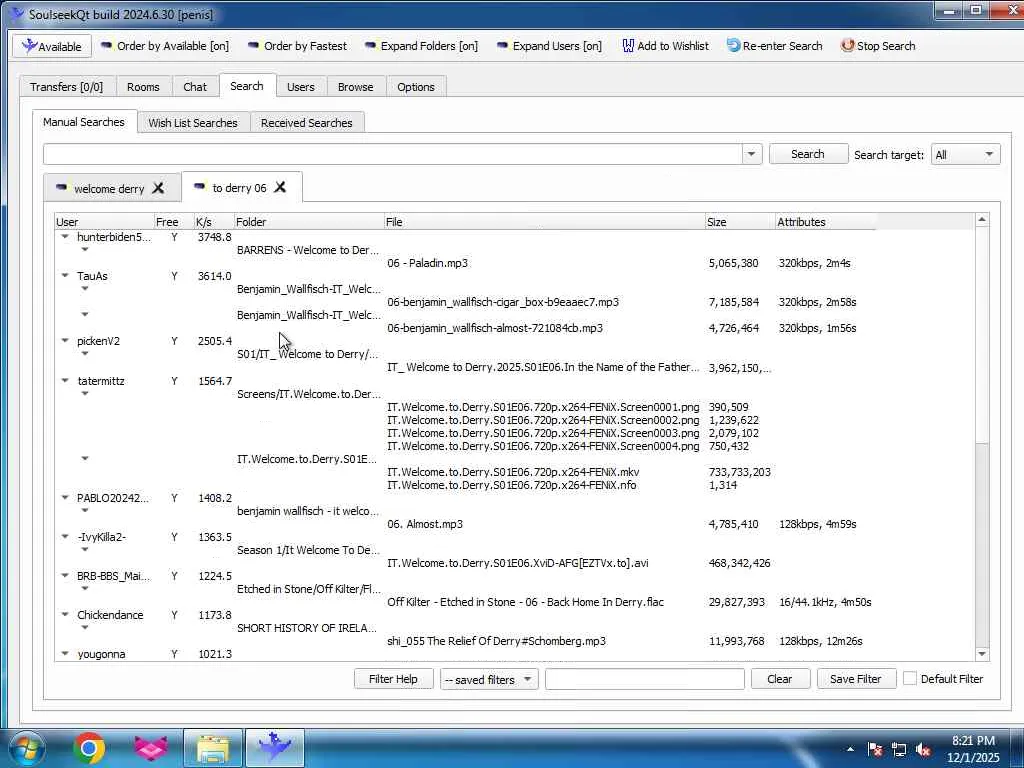Collapse user hunterbiden5 results
The height and width of the screenshot is (768, 1024).
point(65,237)
